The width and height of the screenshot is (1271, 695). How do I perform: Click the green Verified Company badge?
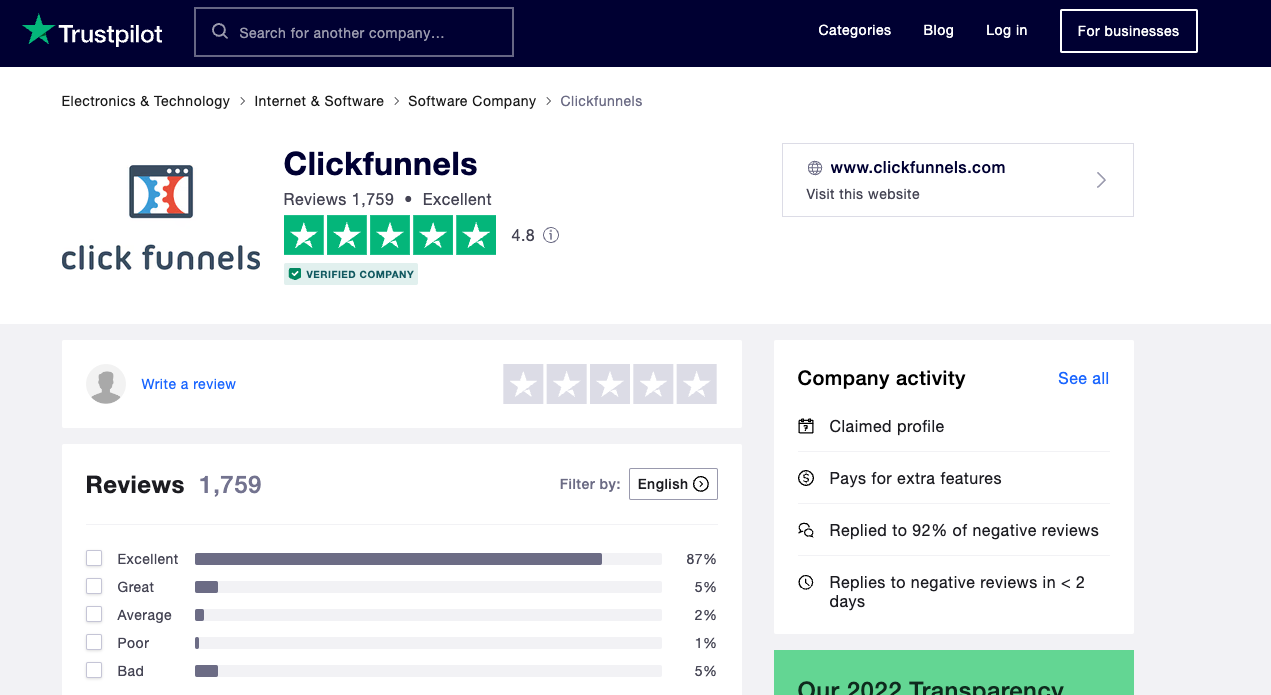point(351,274)
